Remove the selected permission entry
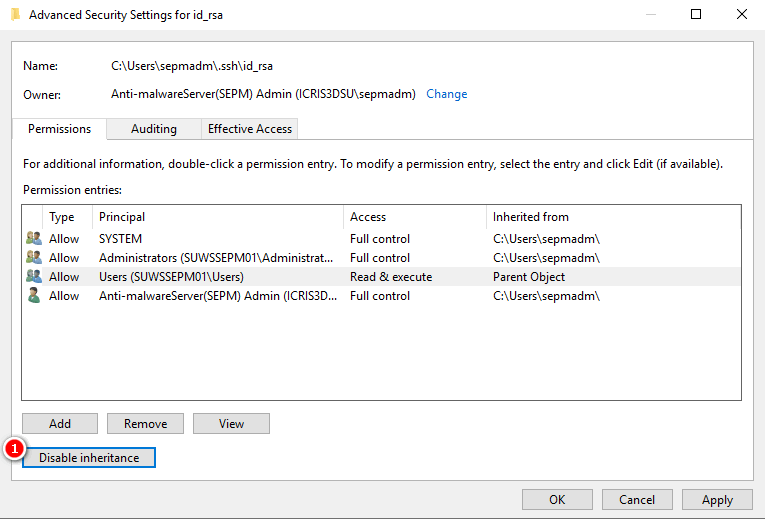This screenshot has width=765, height=519. (145, 423)
